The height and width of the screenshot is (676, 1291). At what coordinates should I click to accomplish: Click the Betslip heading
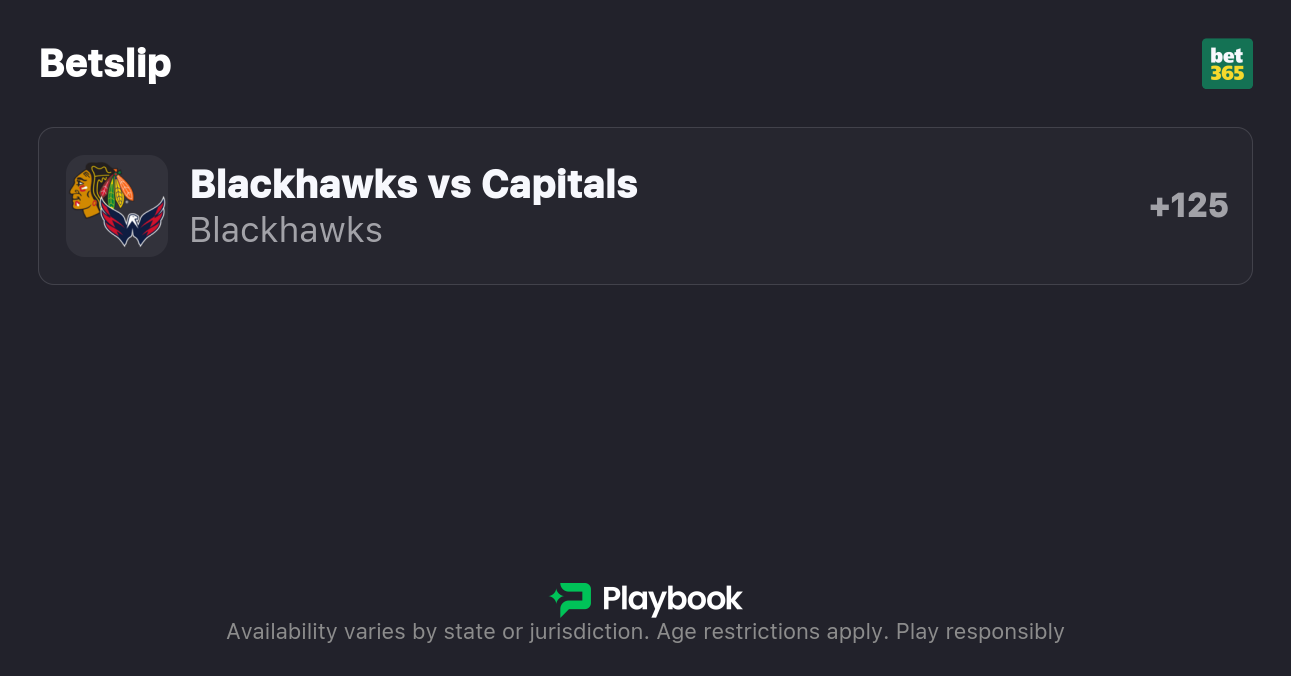[105, 64]
